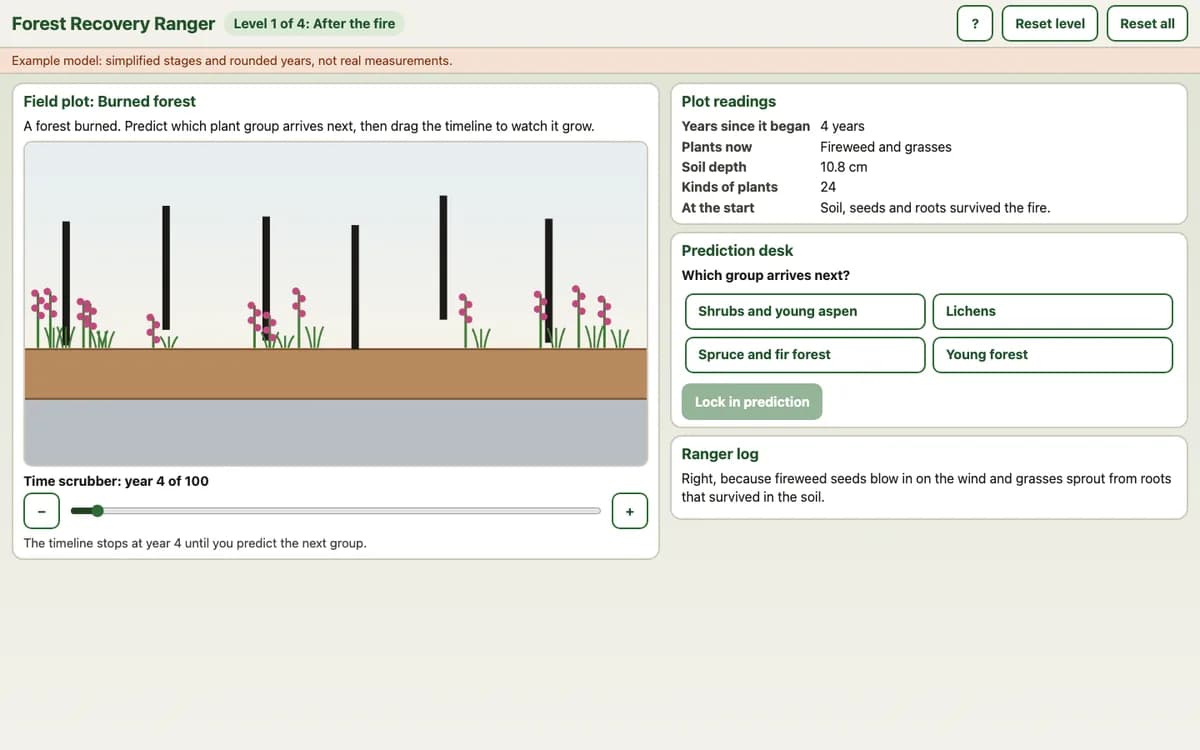The image size is (1200, 750).
Task: Click the plus step-forward timeline button
Action: tap(630, 511)
